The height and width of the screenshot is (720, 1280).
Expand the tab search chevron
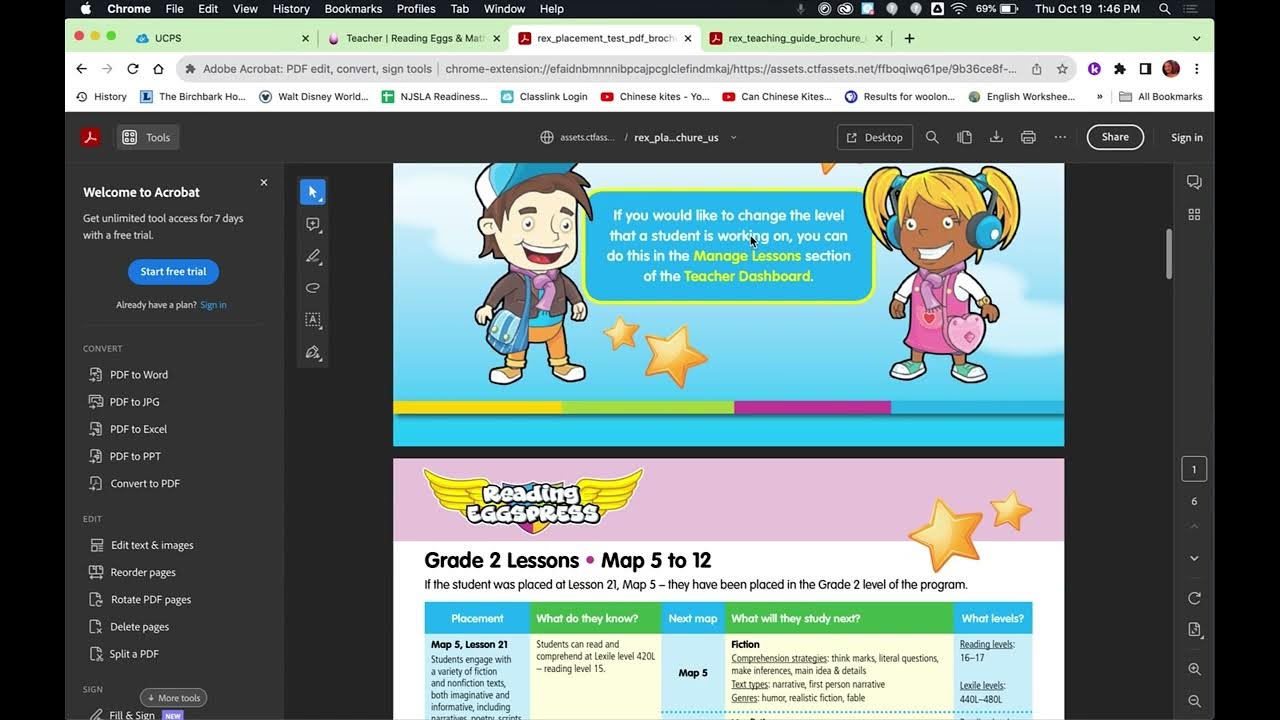pyautogui.click(x=1196, y=38)
